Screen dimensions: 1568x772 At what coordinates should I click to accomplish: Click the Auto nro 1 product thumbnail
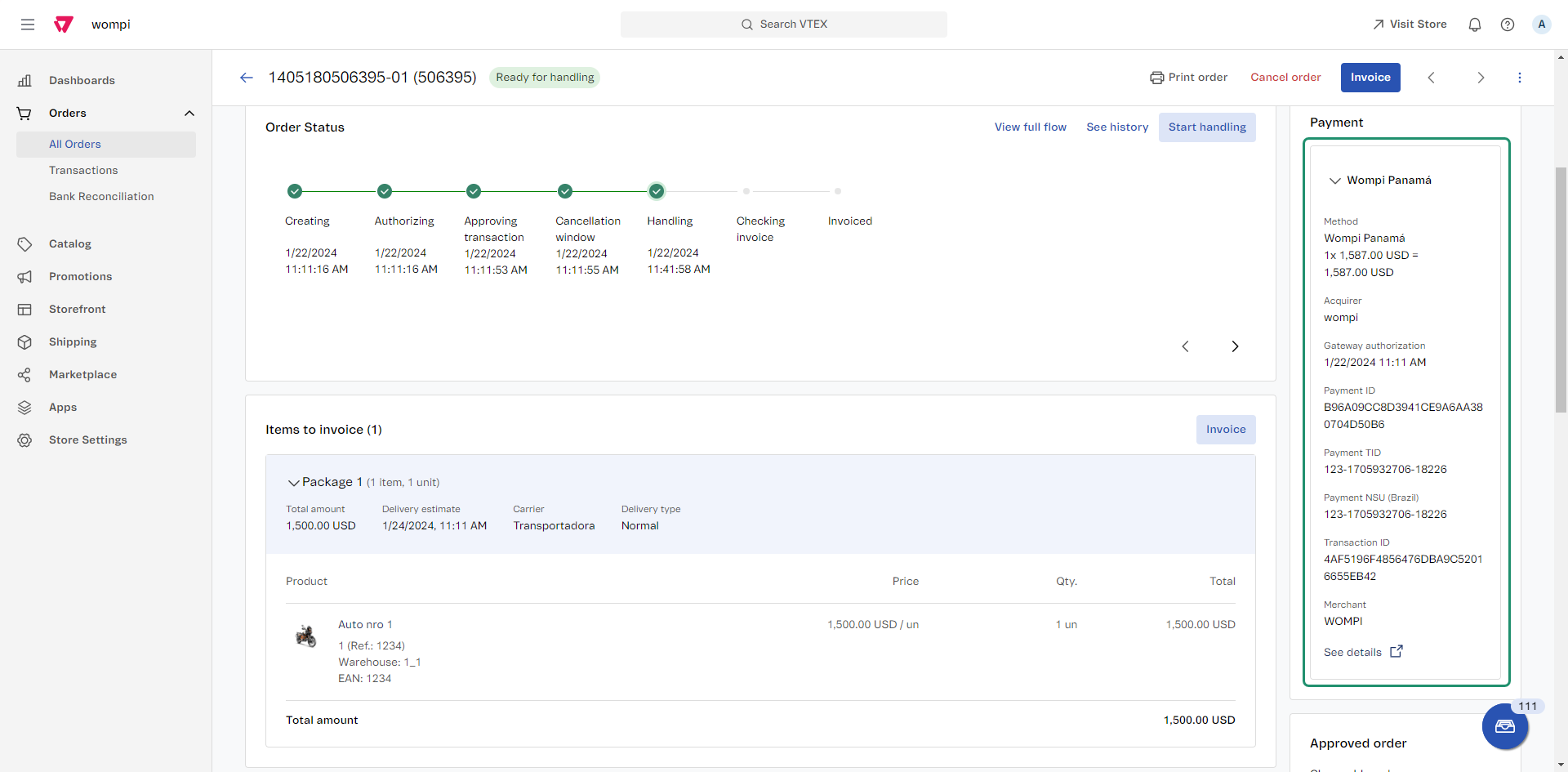coord(306,636)
